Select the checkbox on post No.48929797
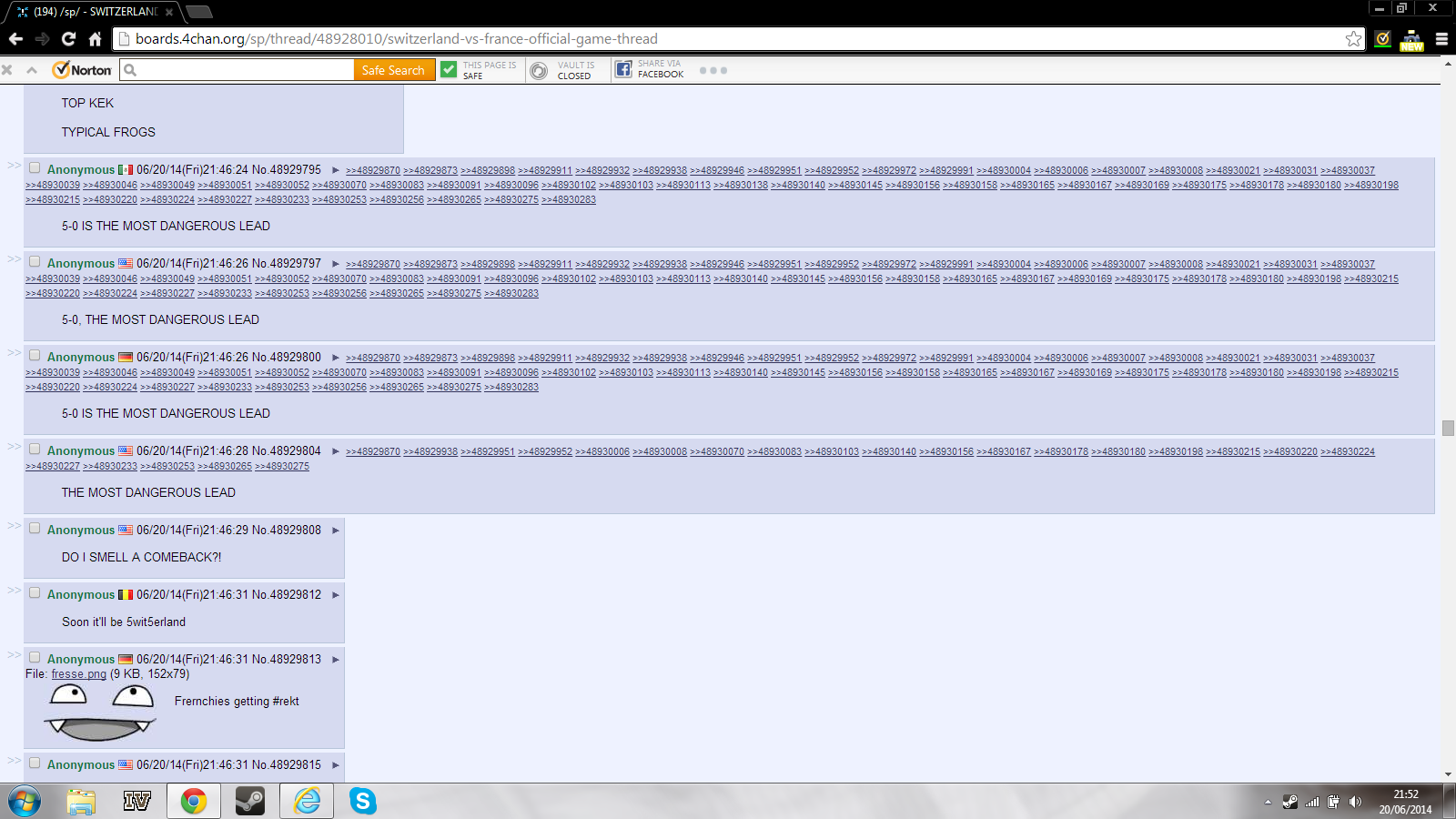1456x819 pixels. 35,262
